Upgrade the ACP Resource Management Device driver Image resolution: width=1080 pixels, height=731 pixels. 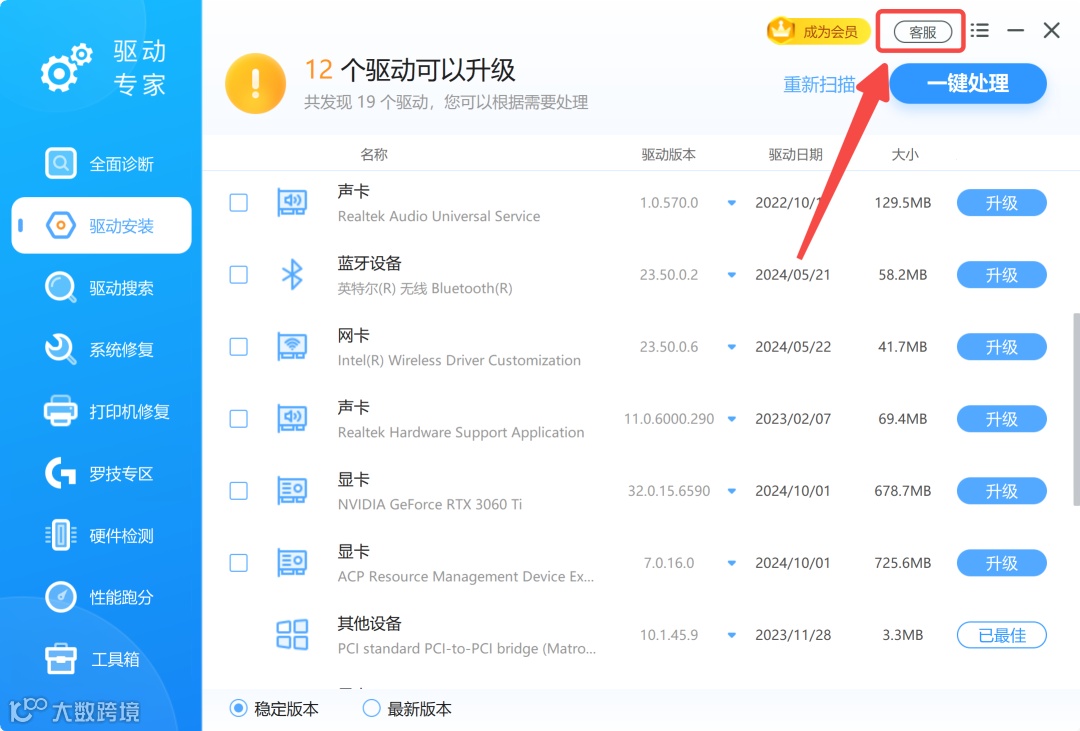click(1001, 563)
